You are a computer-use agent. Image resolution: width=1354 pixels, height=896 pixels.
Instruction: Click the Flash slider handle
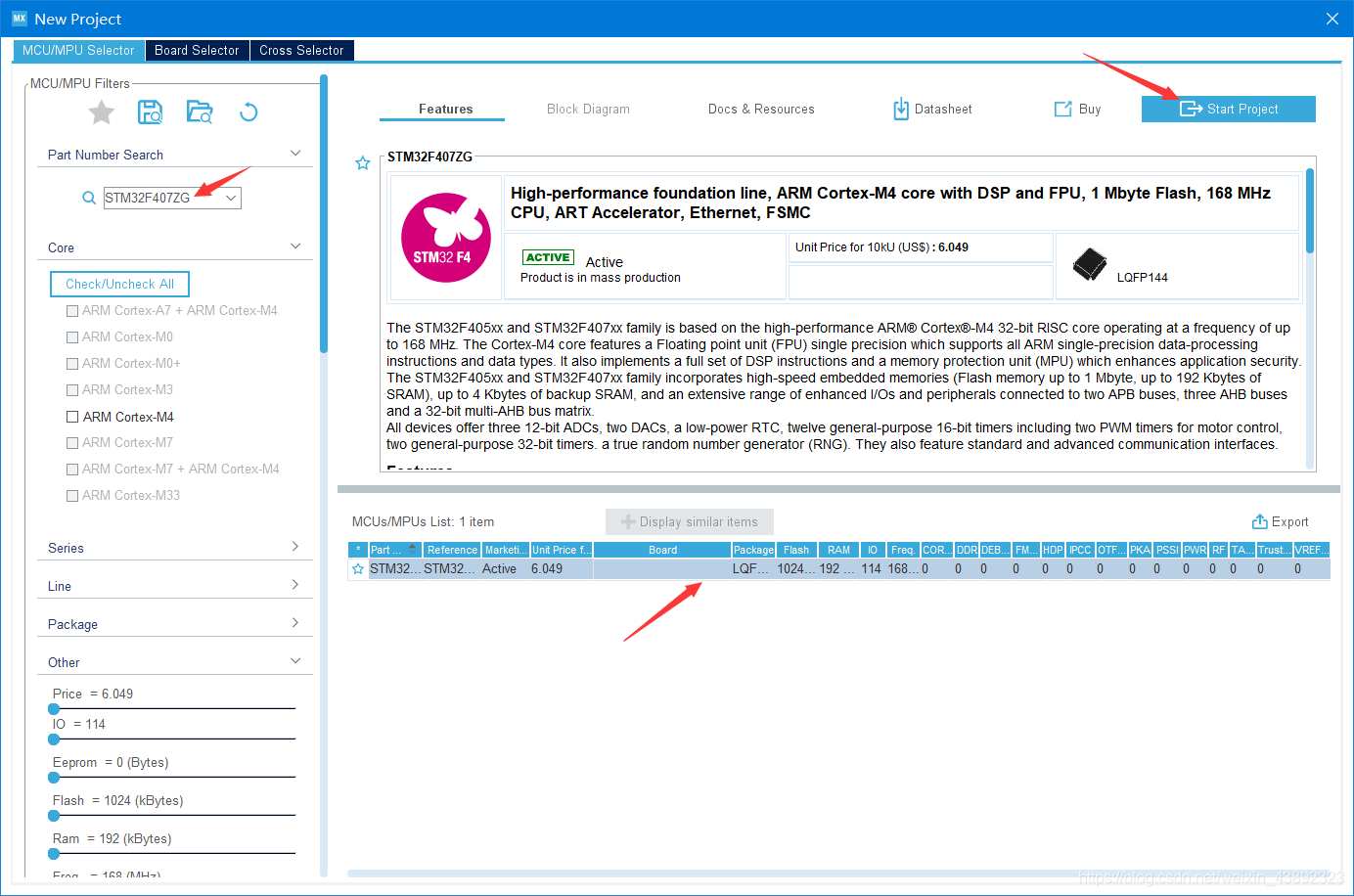click(x=54, y=816)
